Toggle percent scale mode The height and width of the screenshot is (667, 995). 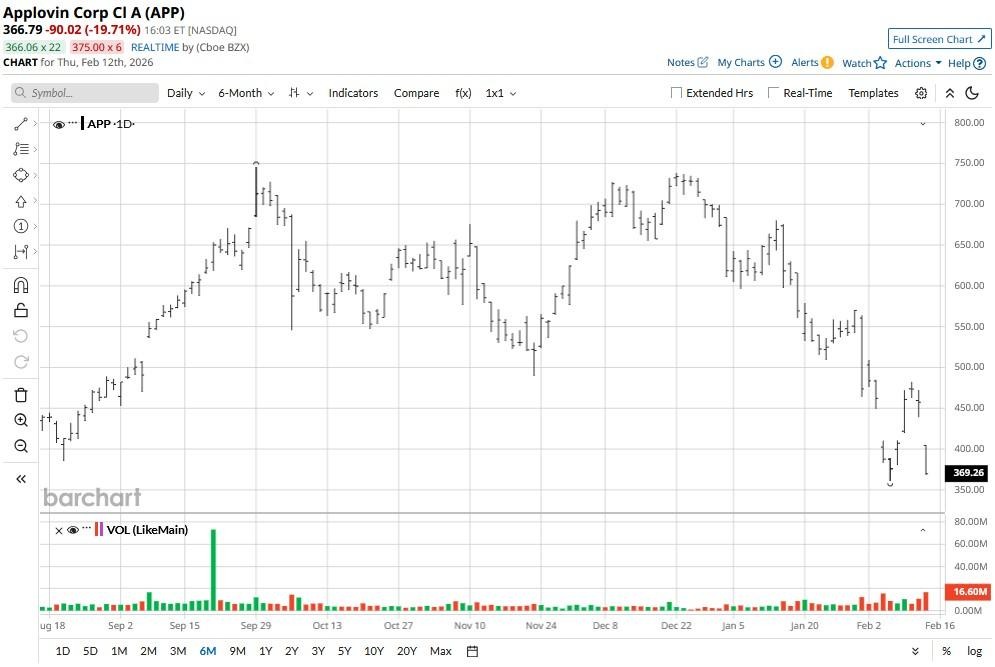(946, 651)
